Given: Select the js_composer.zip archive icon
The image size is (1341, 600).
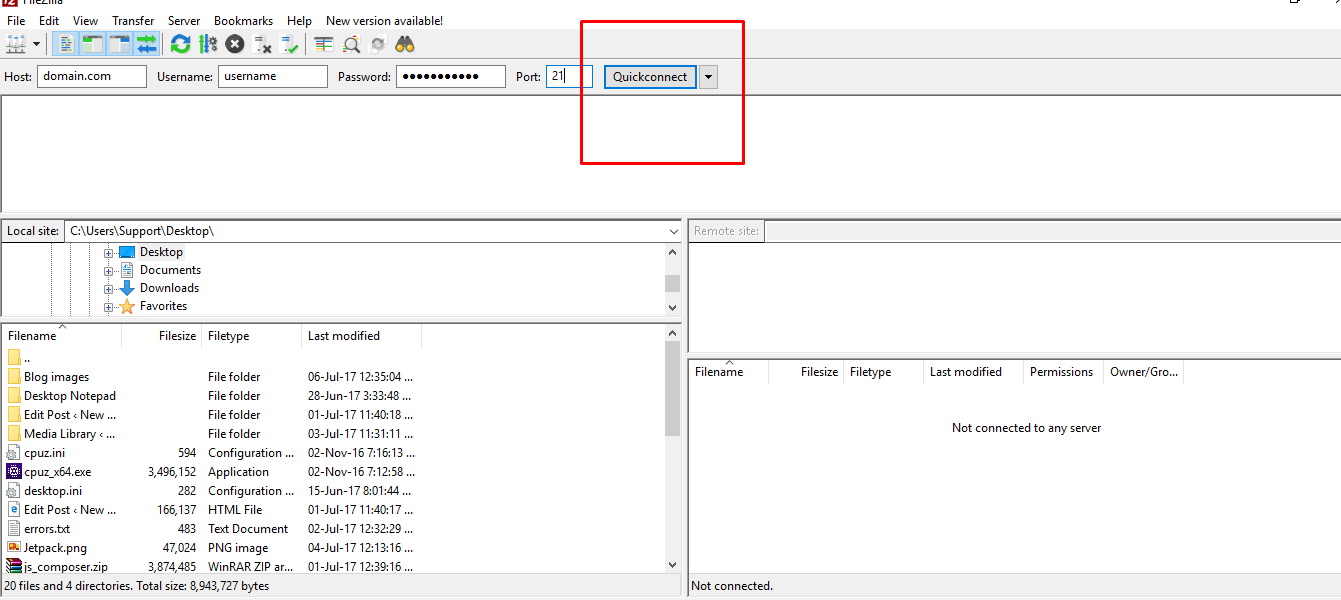Looking at the screenshot, I should point(14,567).
